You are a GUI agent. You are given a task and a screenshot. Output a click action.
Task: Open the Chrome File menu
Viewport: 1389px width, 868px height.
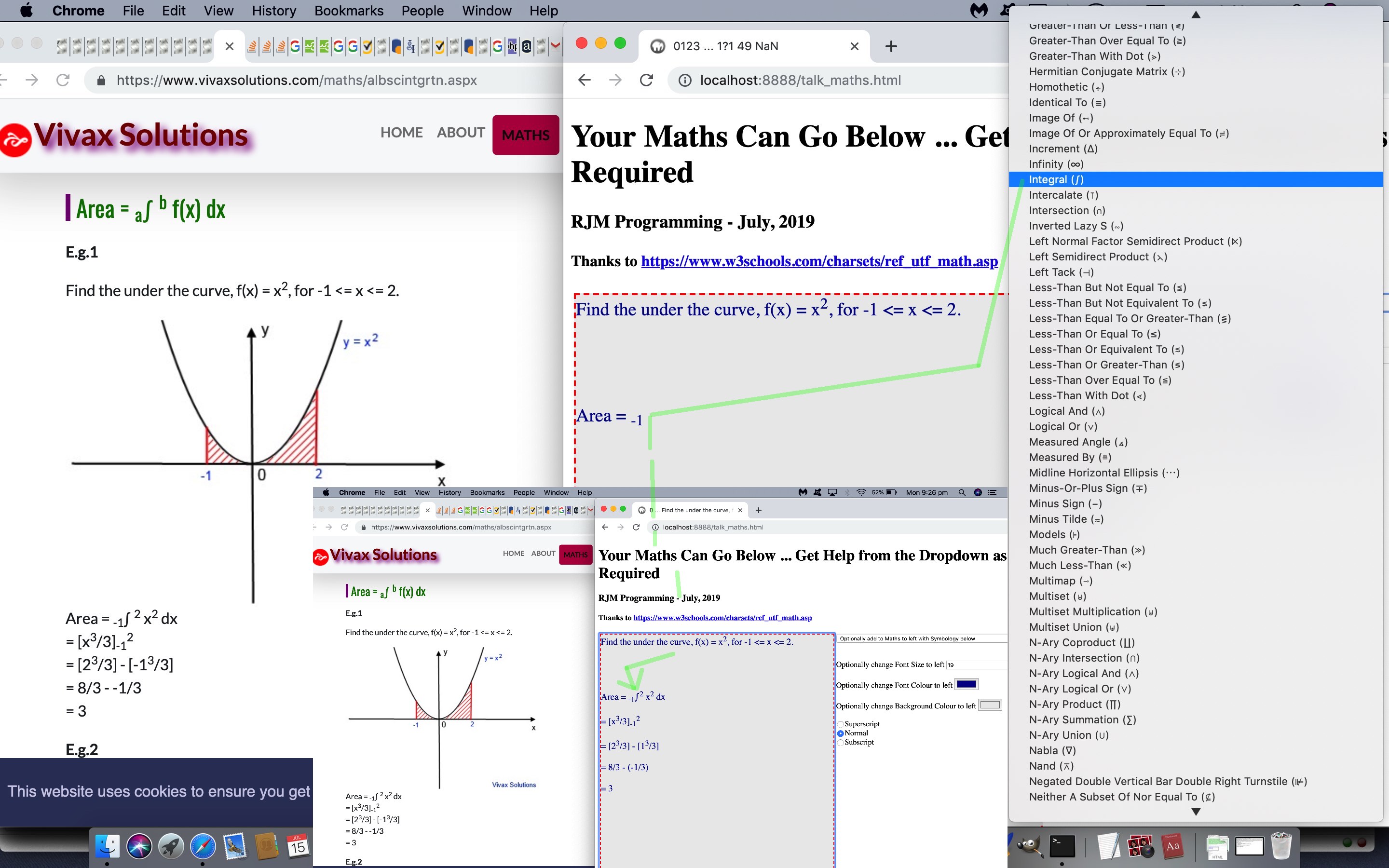(133, 10)
